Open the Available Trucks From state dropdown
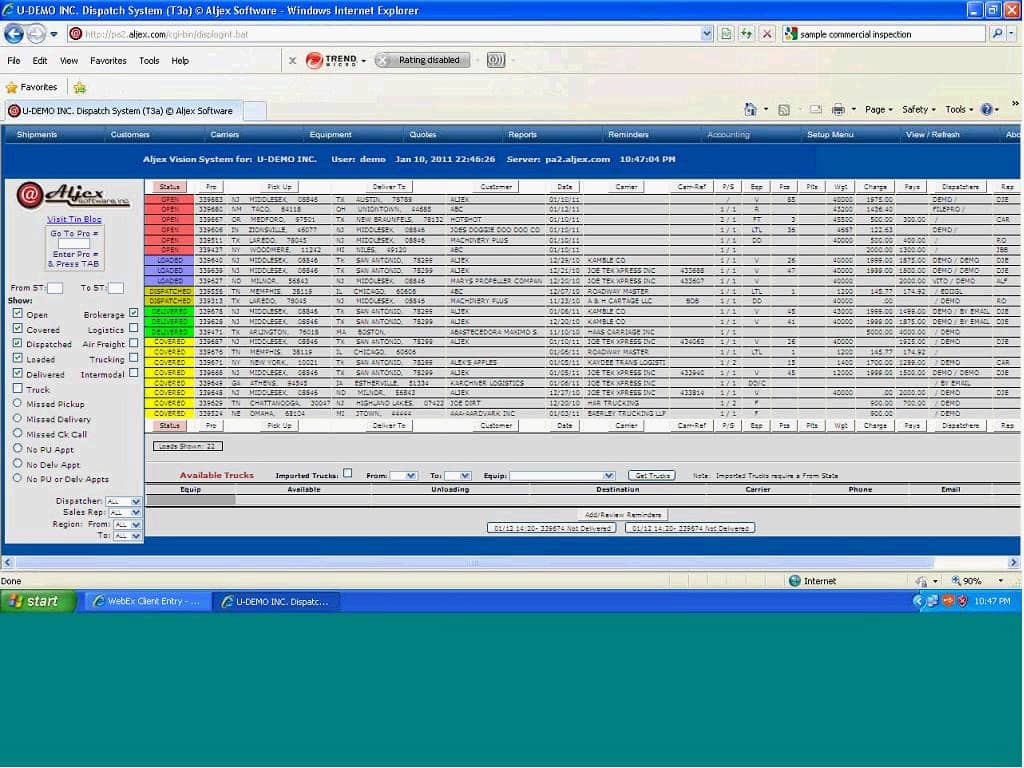The image size is (1024, 768). click(403, 475)
